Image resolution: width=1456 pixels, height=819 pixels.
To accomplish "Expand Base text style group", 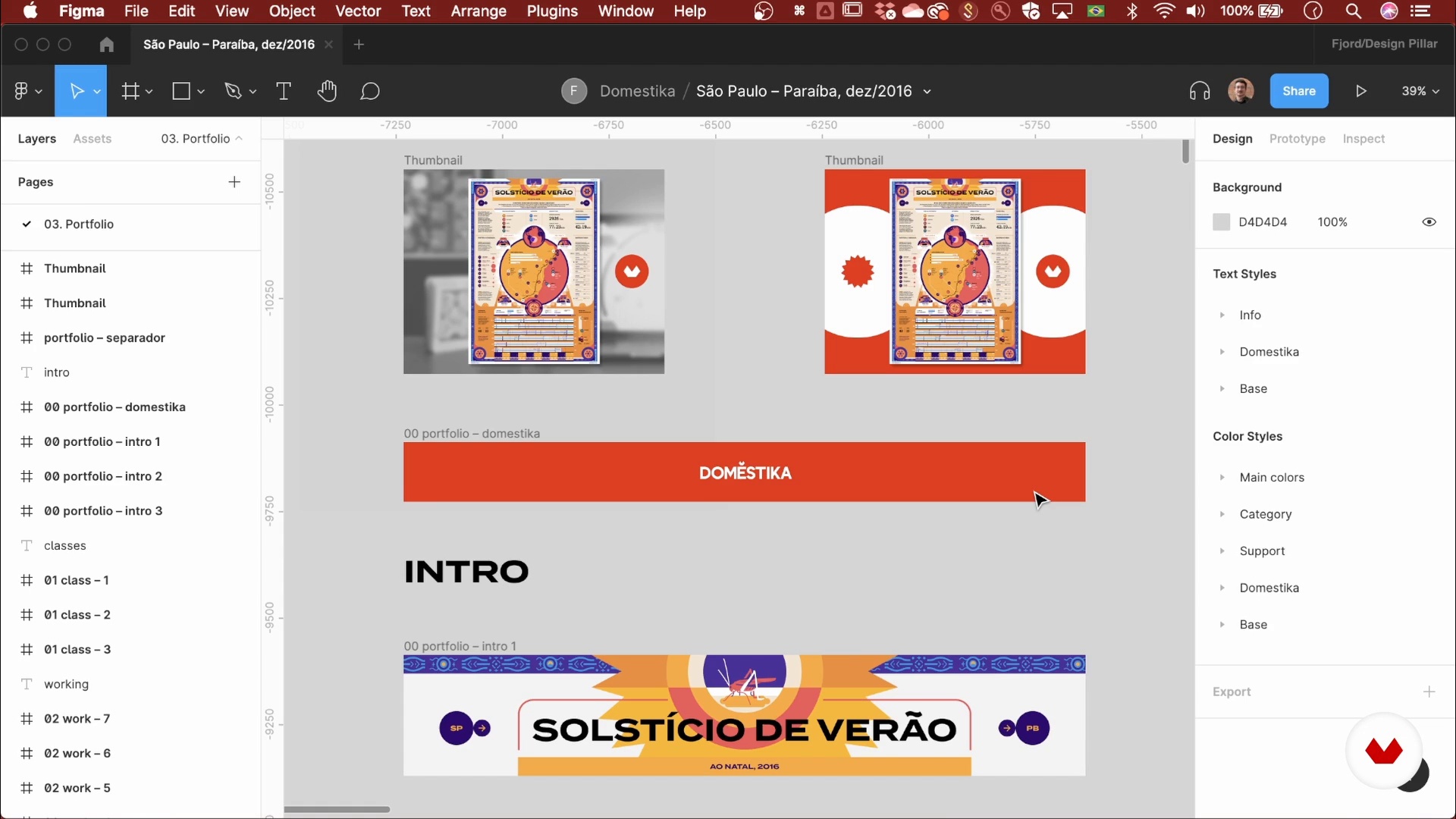I will 1222,389.
